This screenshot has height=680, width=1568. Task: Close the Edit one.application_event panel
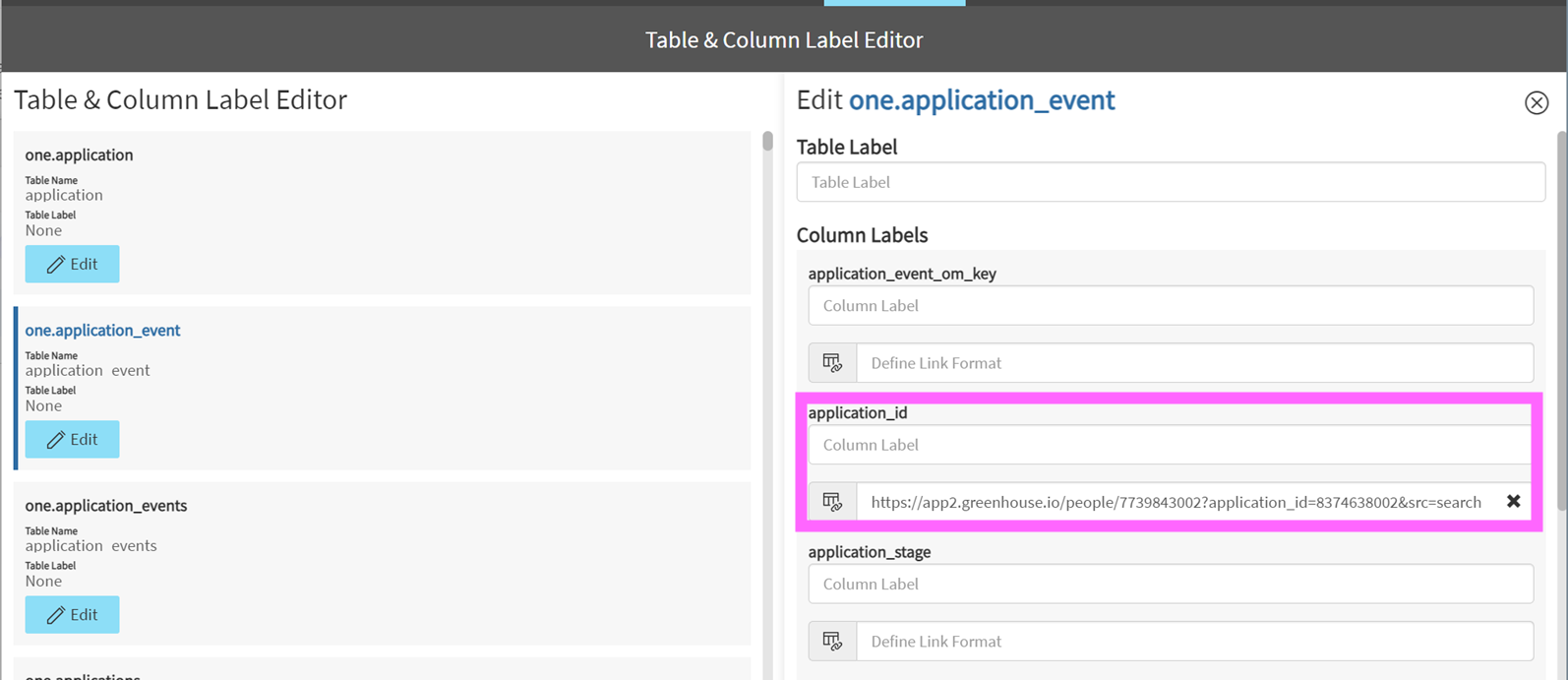click(1537, 102)
